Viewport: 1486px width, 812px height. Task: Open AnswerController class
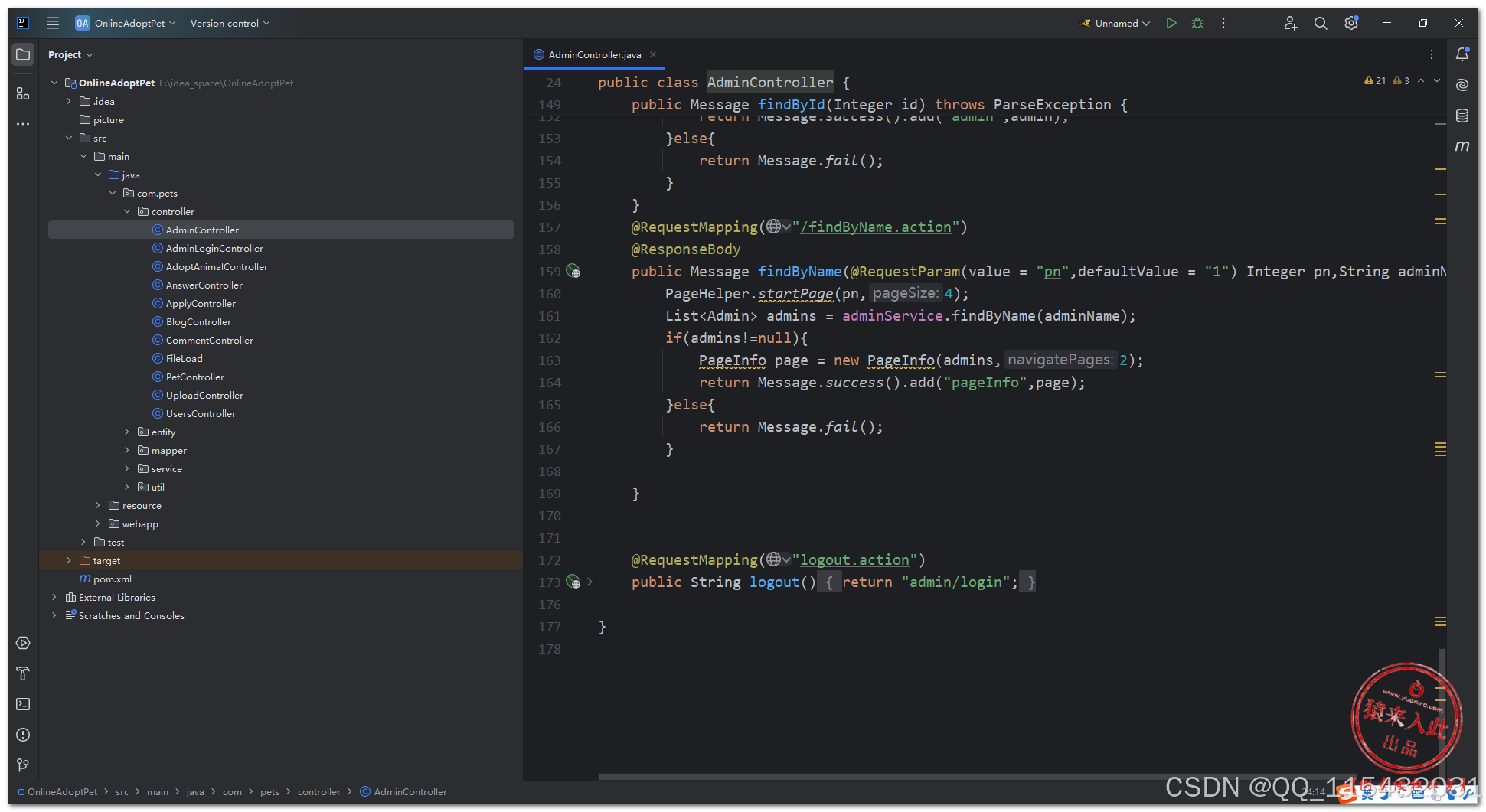204,285
